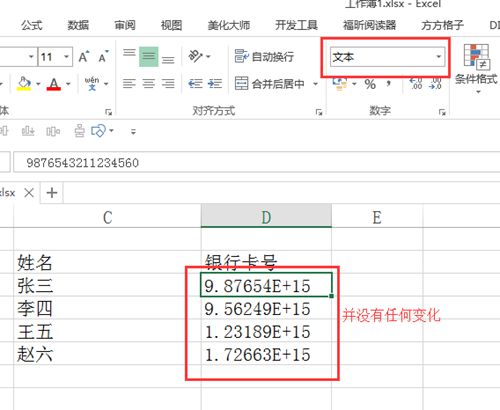Open the 开发工具 ribbon tab
This screenshot has height=410, width=500.
pyautogui.click(x=296, y=25)
